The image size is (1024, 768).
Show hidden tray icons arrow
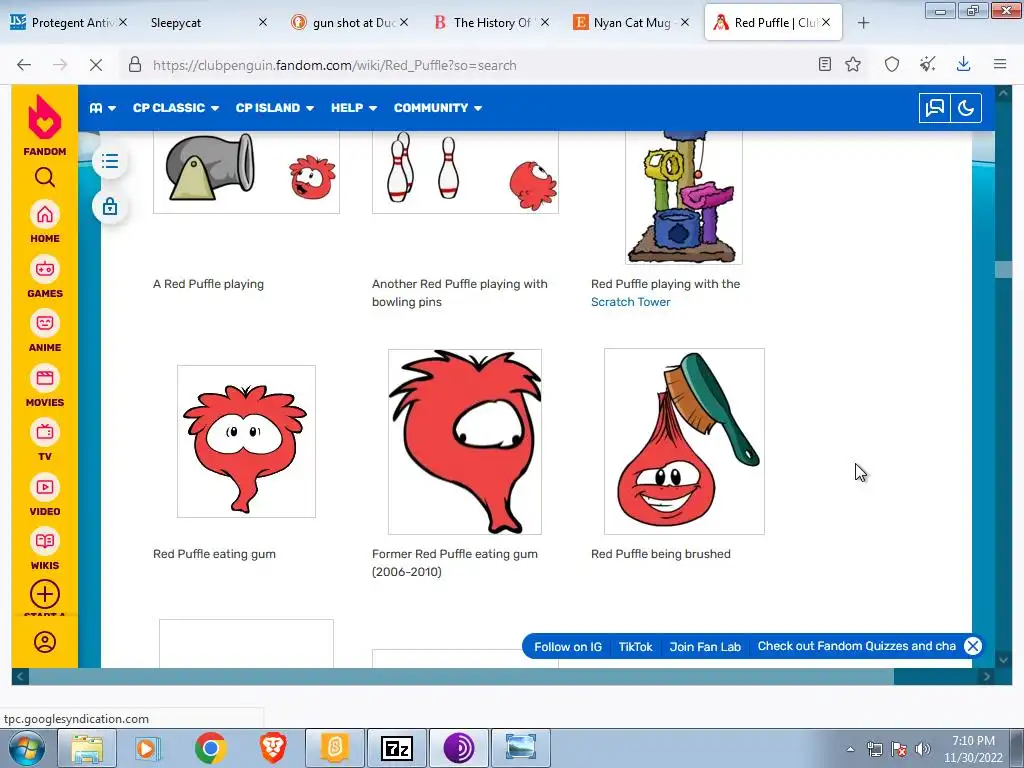click(850, 750)
